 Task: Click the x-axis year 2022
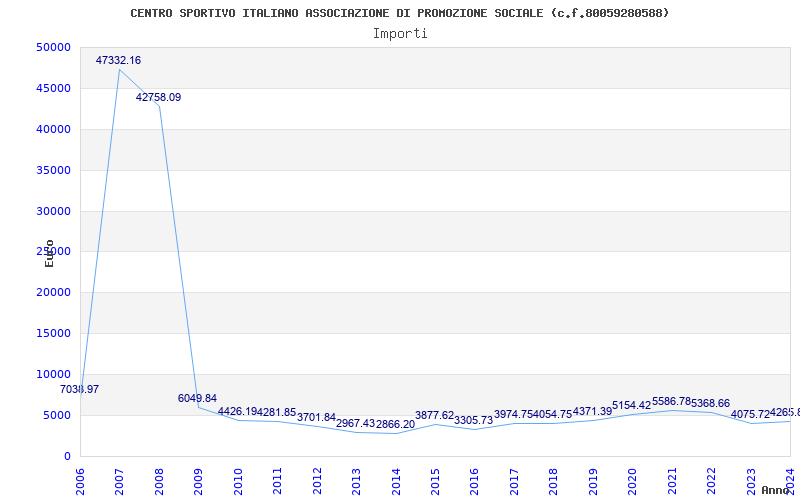click(x=712, y=482)
